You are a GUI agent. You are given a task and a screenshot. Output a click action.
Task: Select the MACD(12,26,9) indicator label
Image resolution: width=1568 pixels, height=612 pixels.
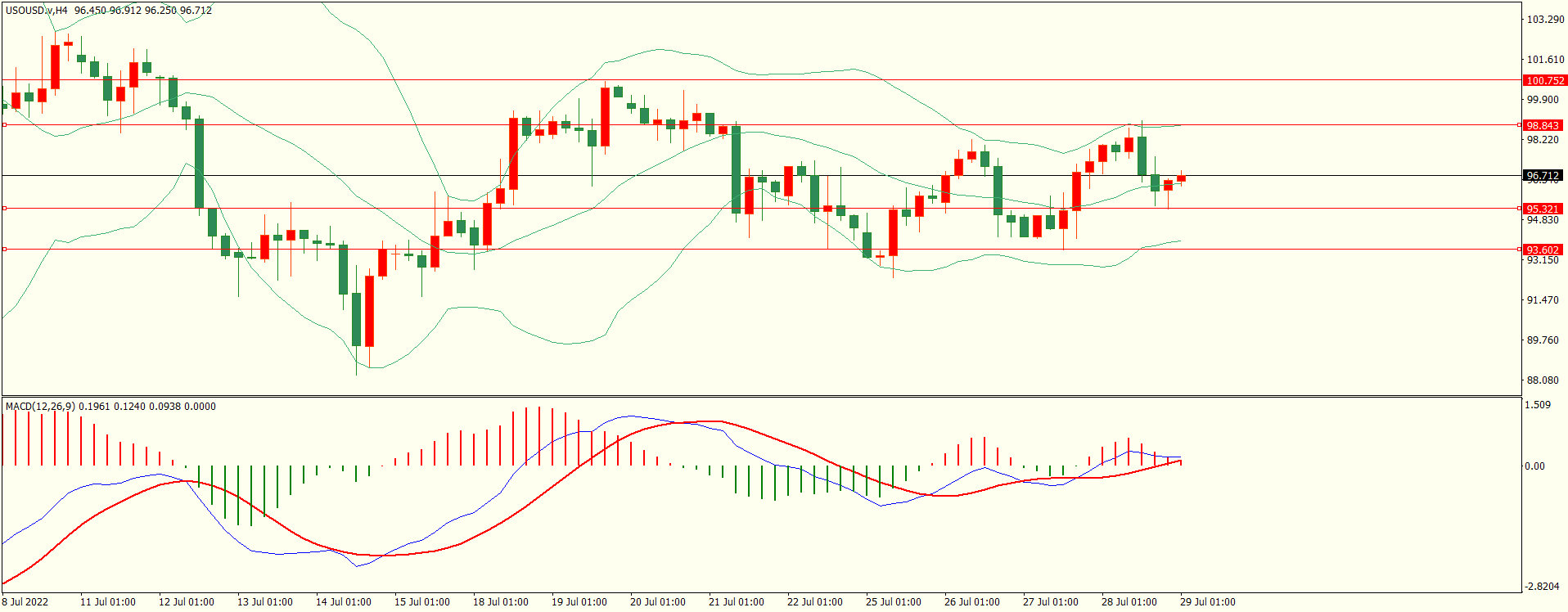(x=40, y=406)
